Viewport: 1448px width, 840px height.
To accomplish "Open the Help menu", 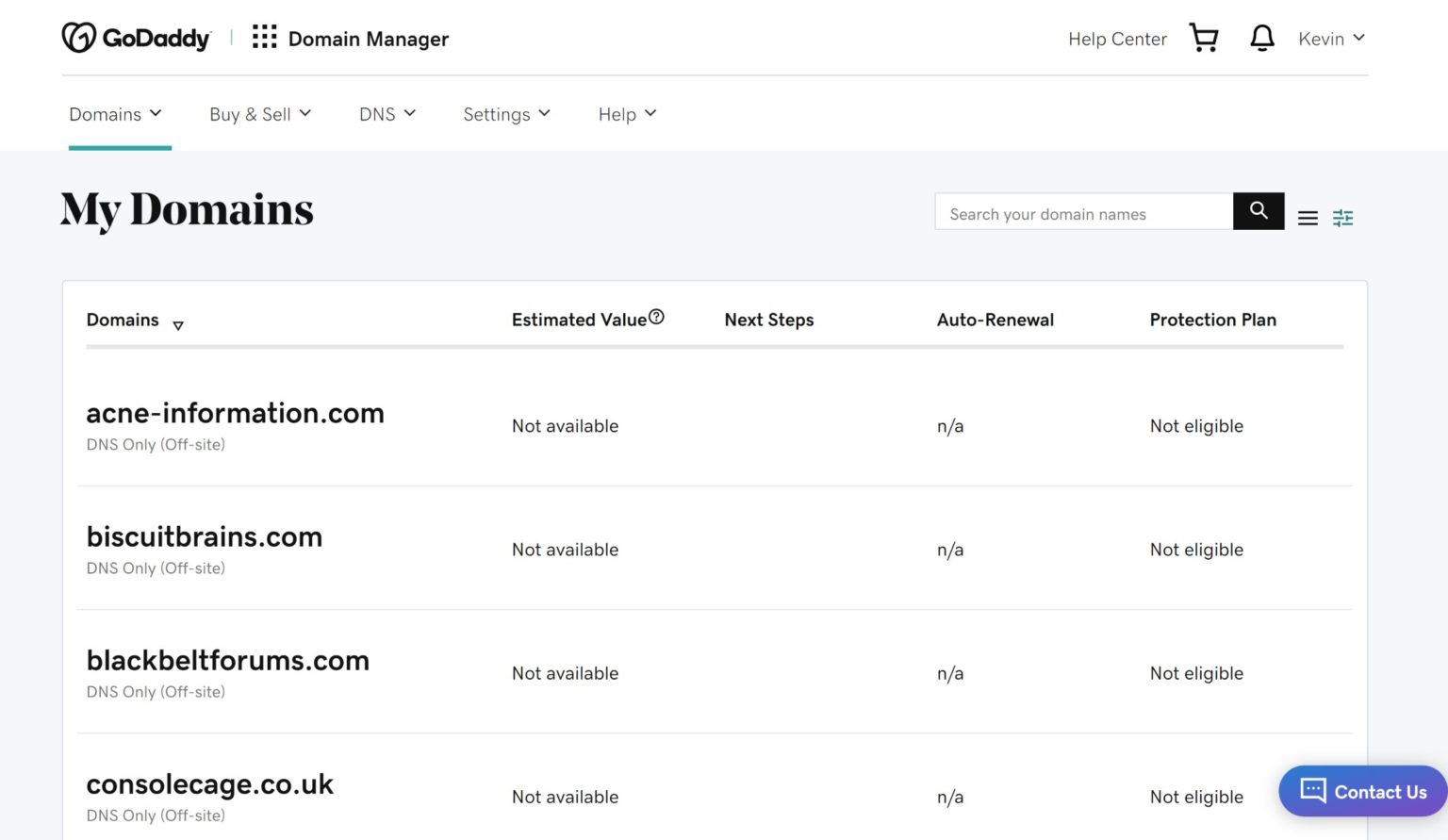I will coord(626,114).
